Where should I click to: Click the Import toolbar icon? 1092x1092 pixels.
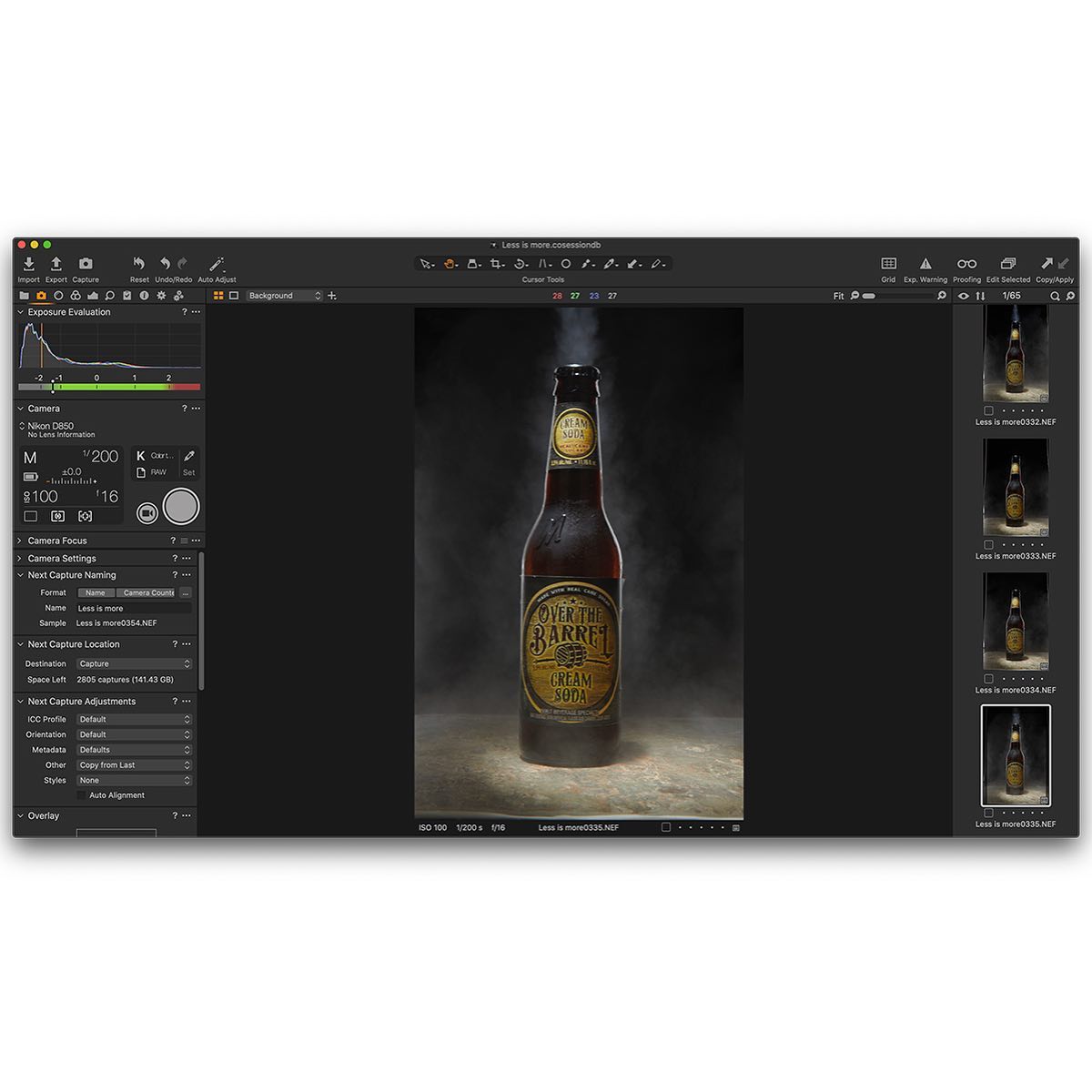pyautogui.click(x=28, y=264)
